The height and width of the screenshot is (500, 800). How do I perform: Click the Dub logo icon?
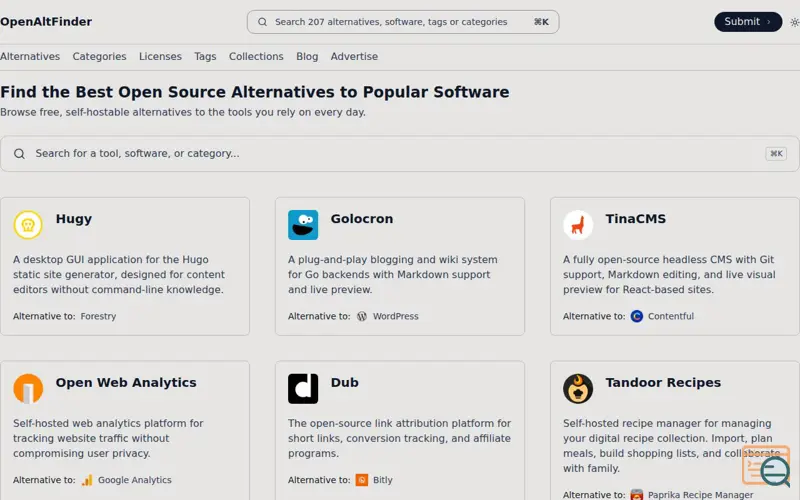303,389
